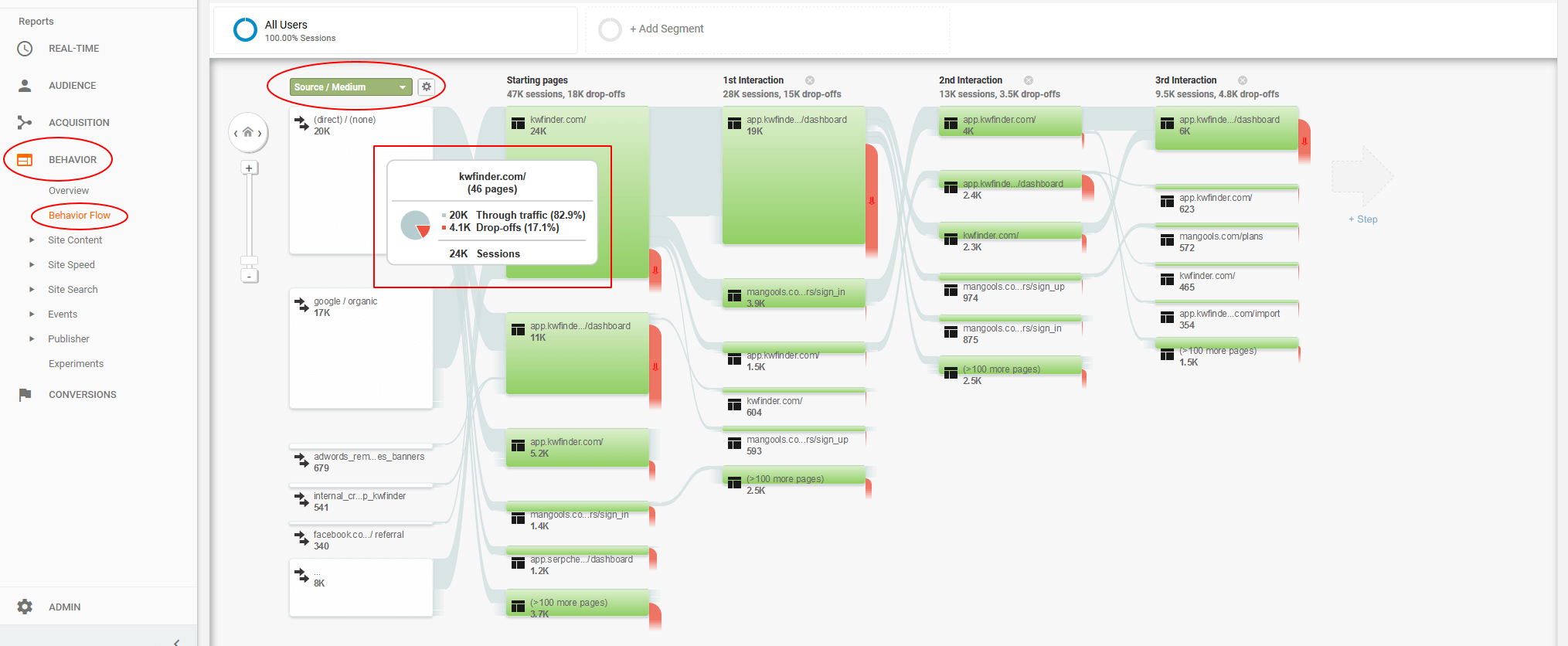Image resolution: width=1568 pixels, height=646 pixels.
Task: Open dimension settings gear icon
Action: click(427, 87)
